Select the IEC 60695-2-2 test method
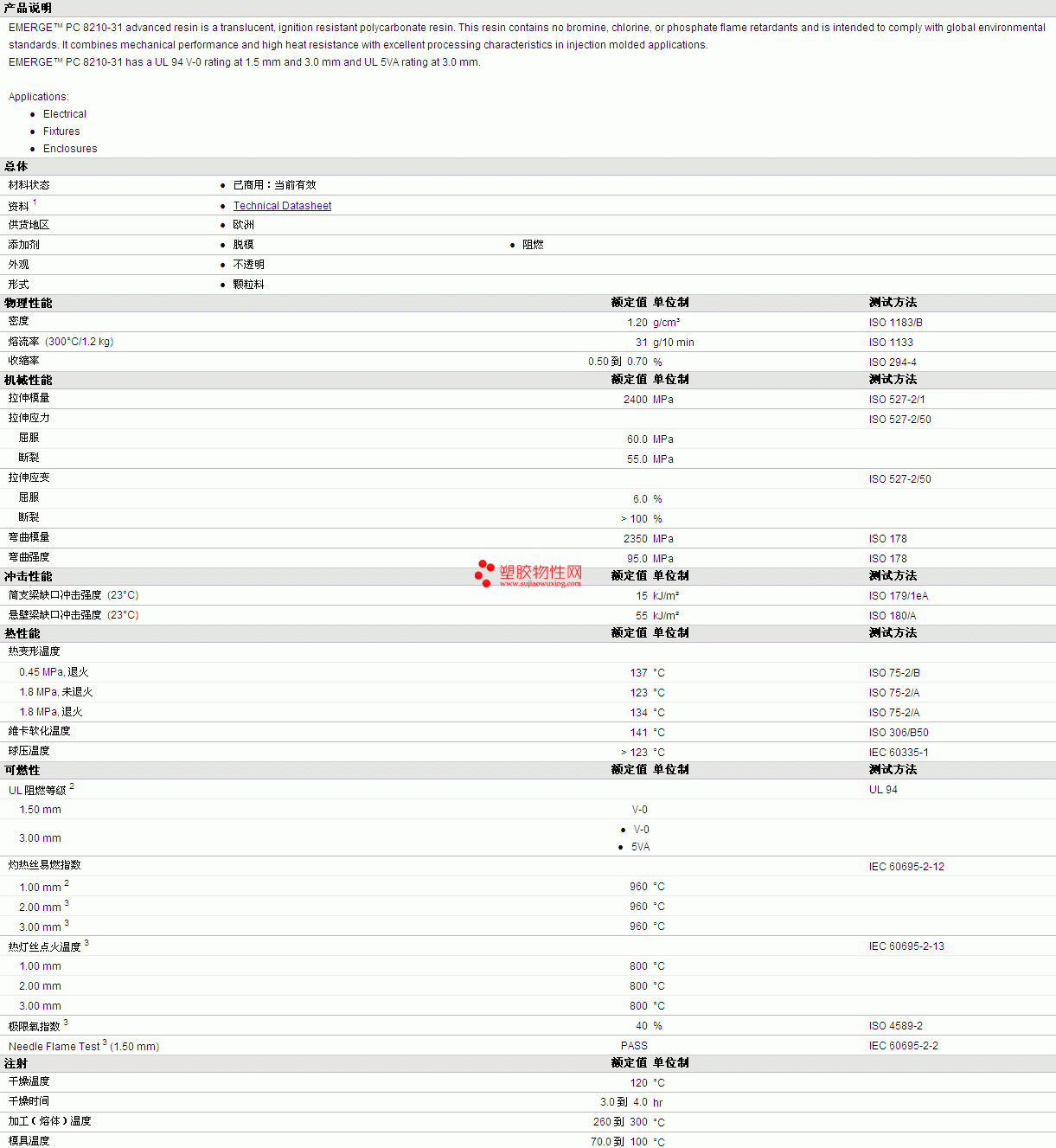Viewport: 1056px width, 1148px height. pos(904,1046)
